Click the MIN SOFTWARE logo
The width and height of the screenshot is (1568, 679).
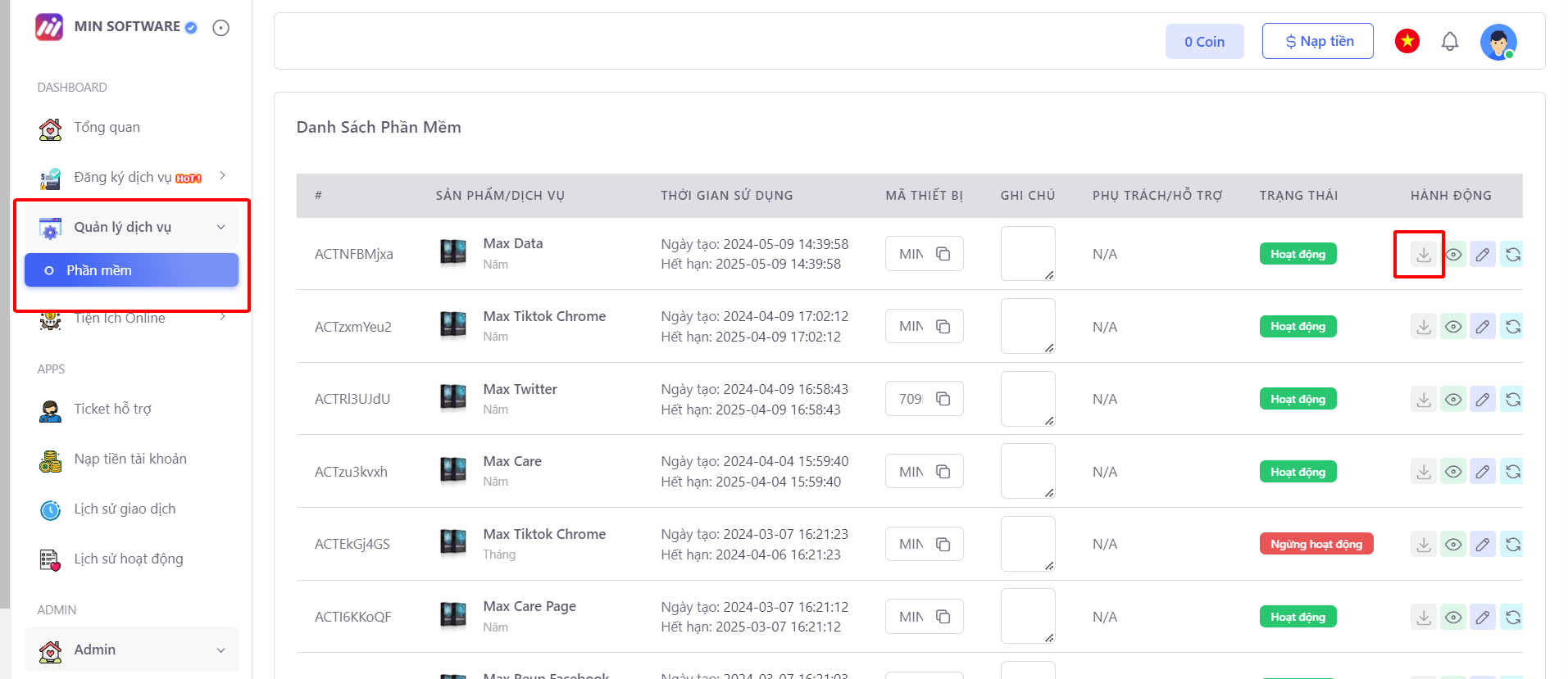click(x=49, y=27)
